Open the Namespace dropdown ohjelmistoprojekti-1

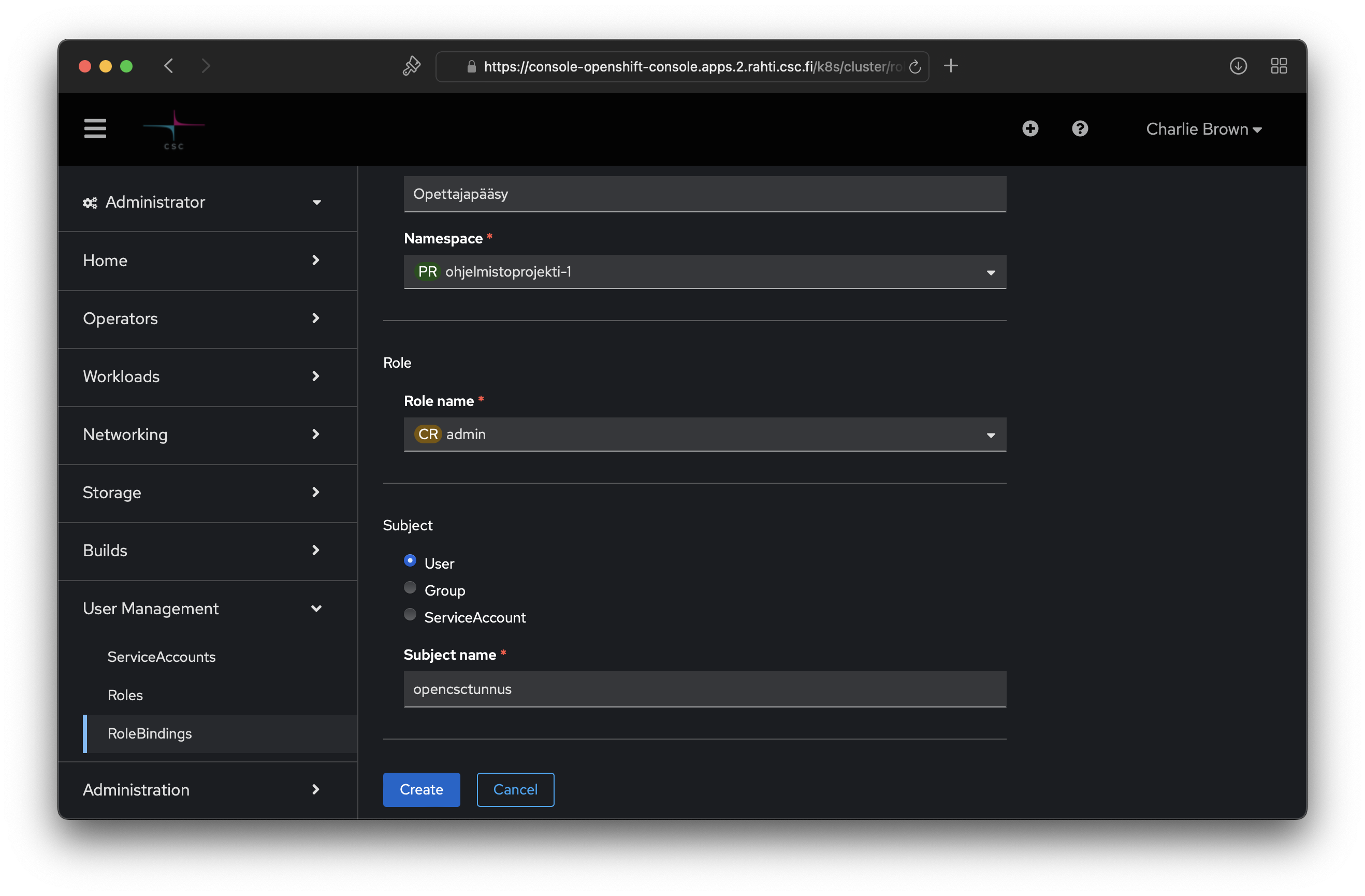(x=704, y=272)
